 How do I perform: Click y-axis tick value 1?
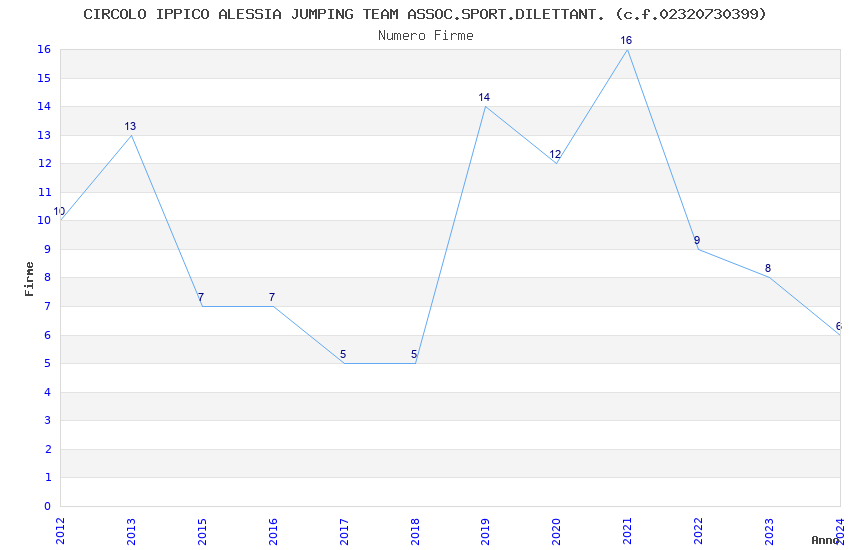click(48, 477)
